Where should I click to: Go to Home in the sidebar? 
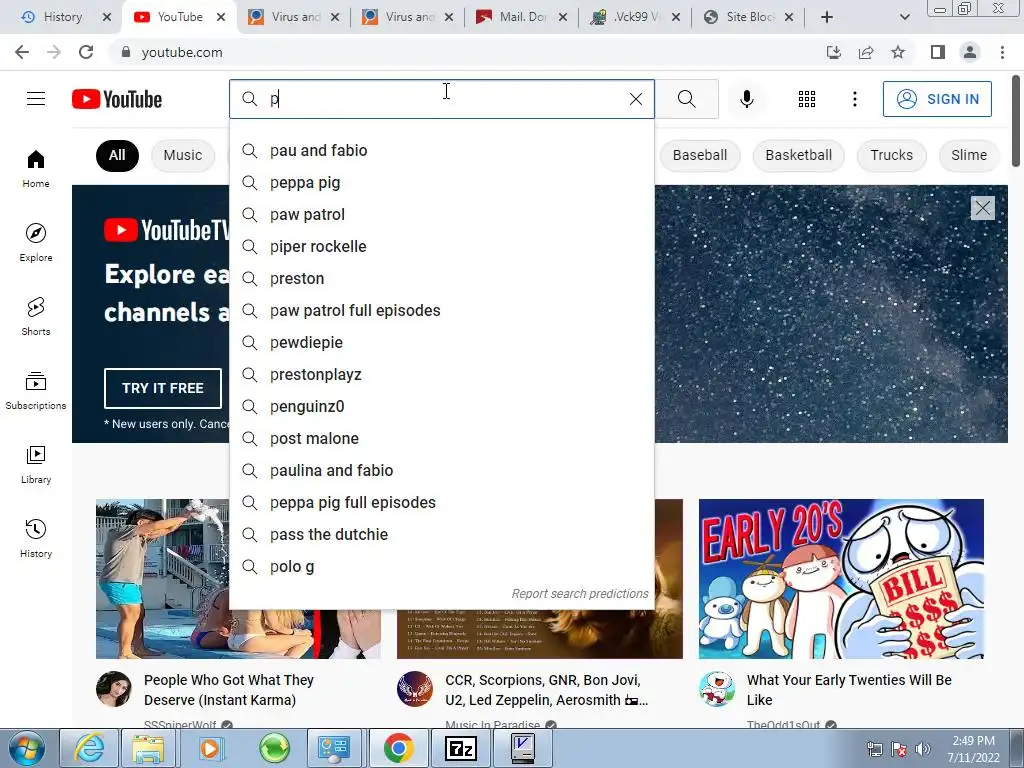36,168
